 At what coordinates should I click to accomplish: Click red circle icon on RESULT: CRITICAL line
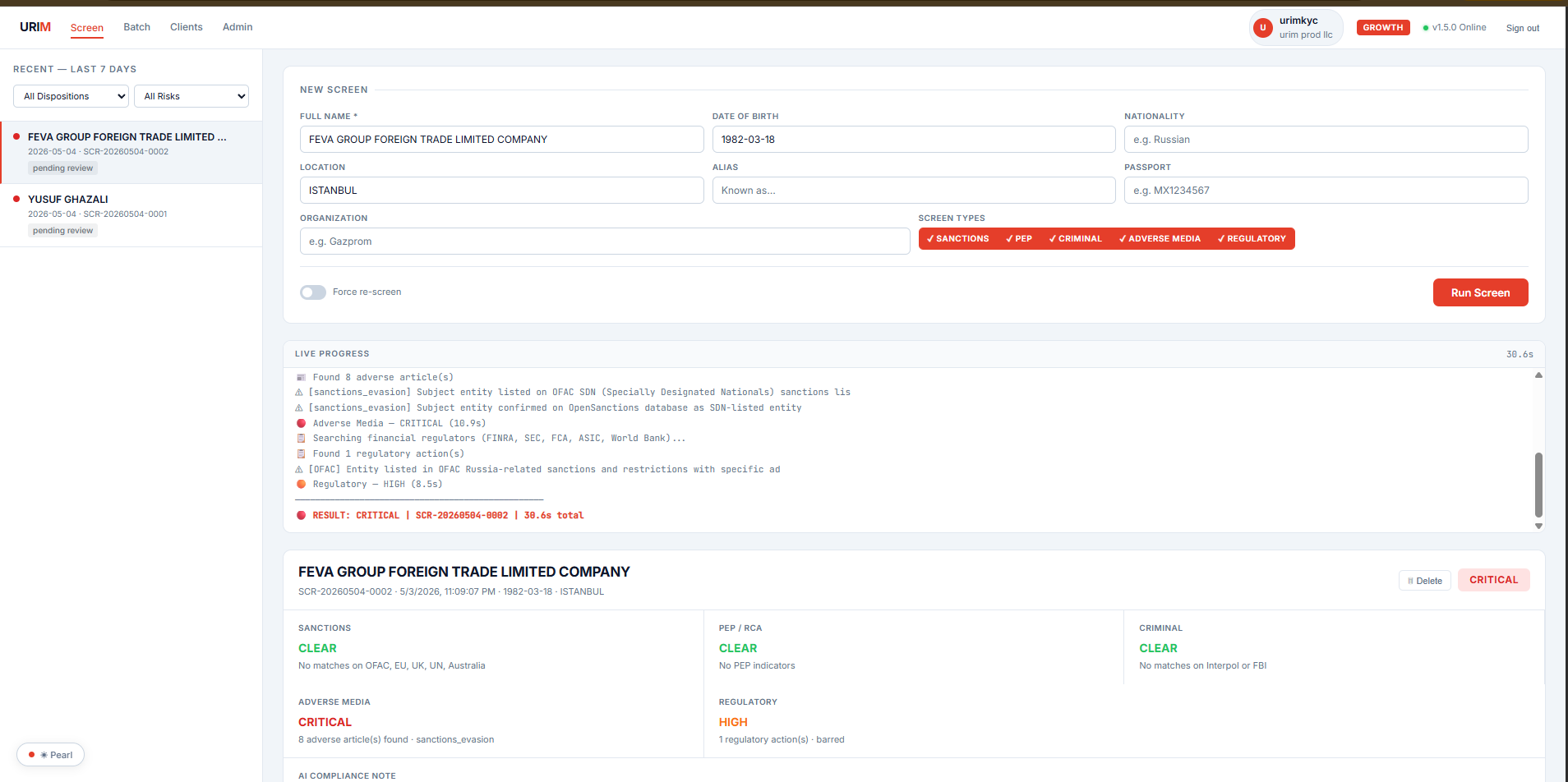302,515
